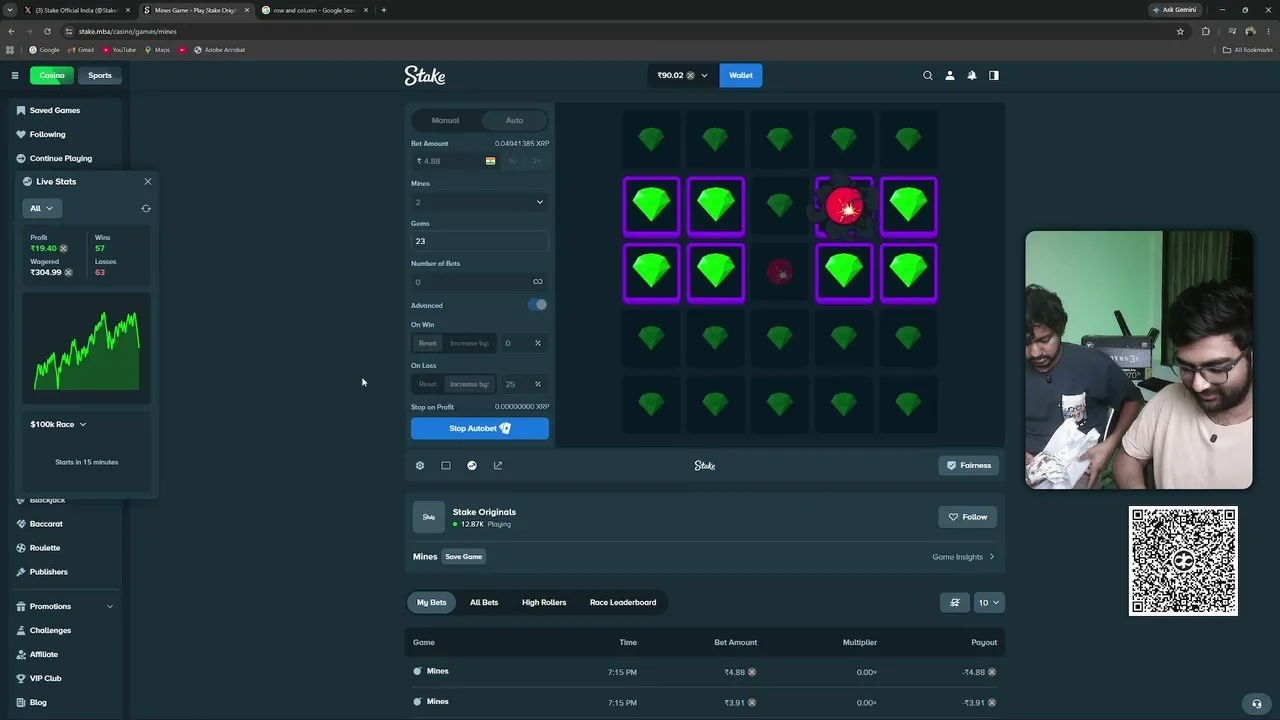
Task: Switch to Casino section
Action: [52, 75]
